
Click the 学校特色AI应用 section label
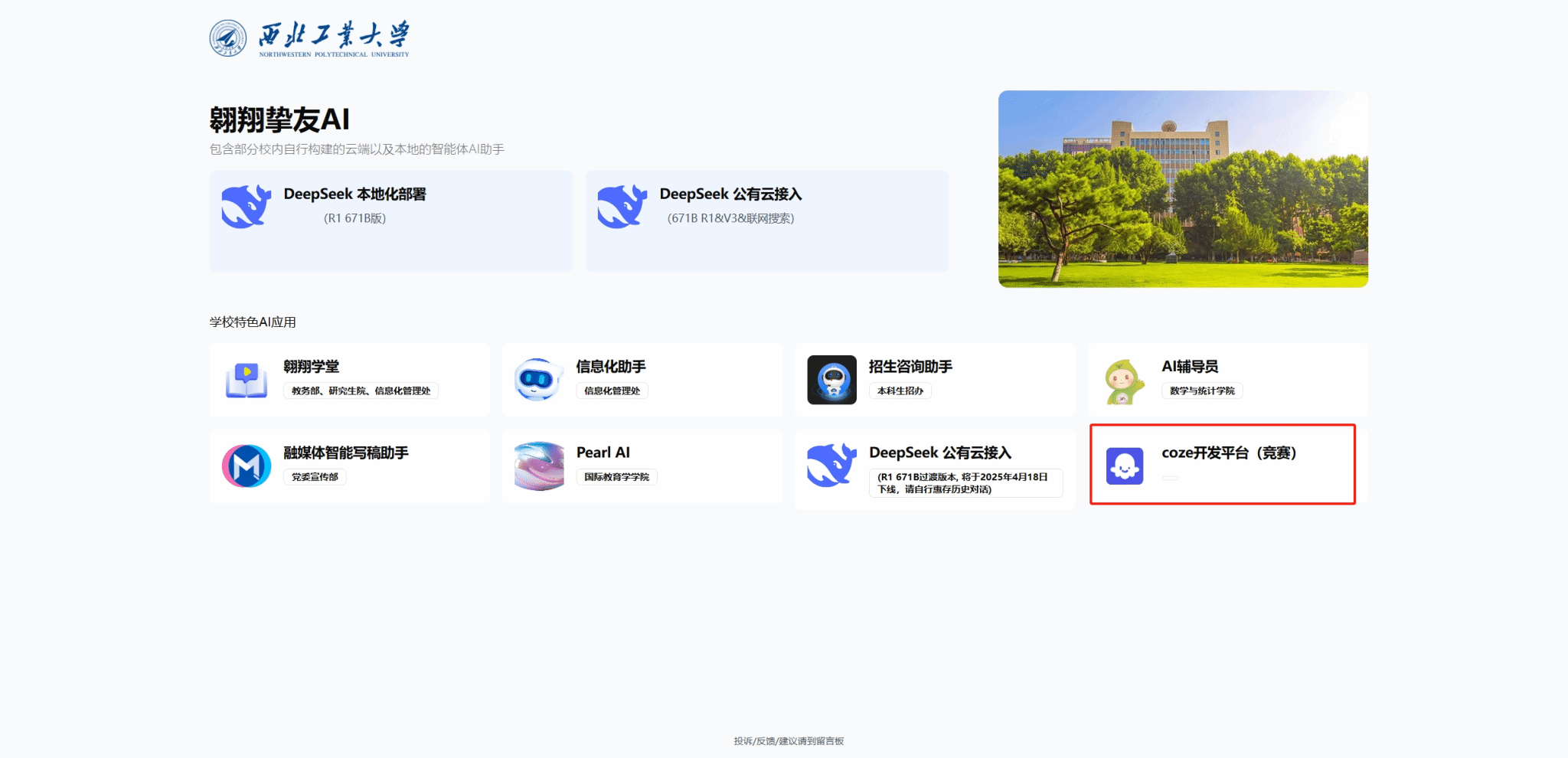pos(253,322)
